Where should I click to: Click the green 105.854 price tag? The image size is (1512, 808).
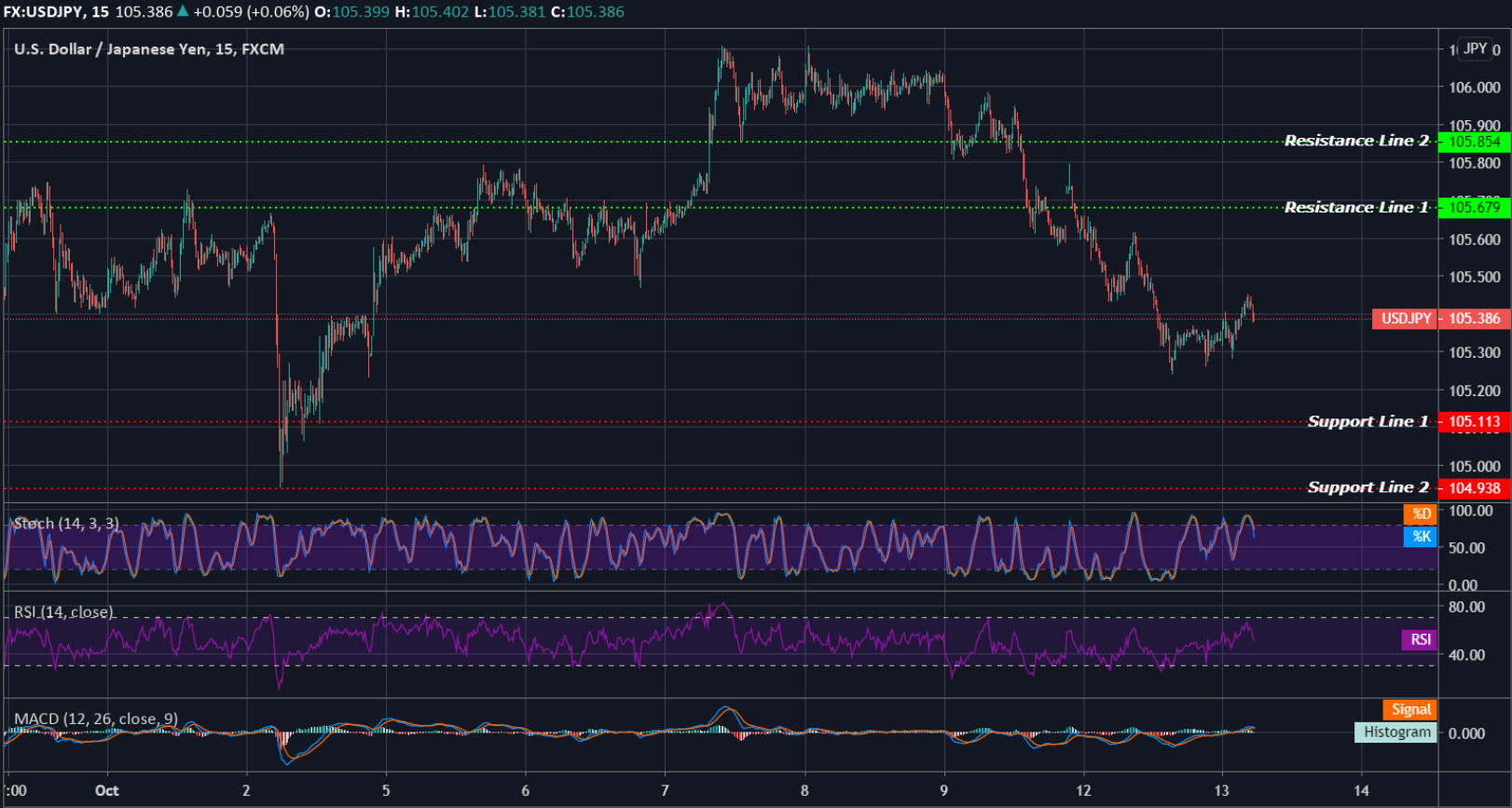1474,142
